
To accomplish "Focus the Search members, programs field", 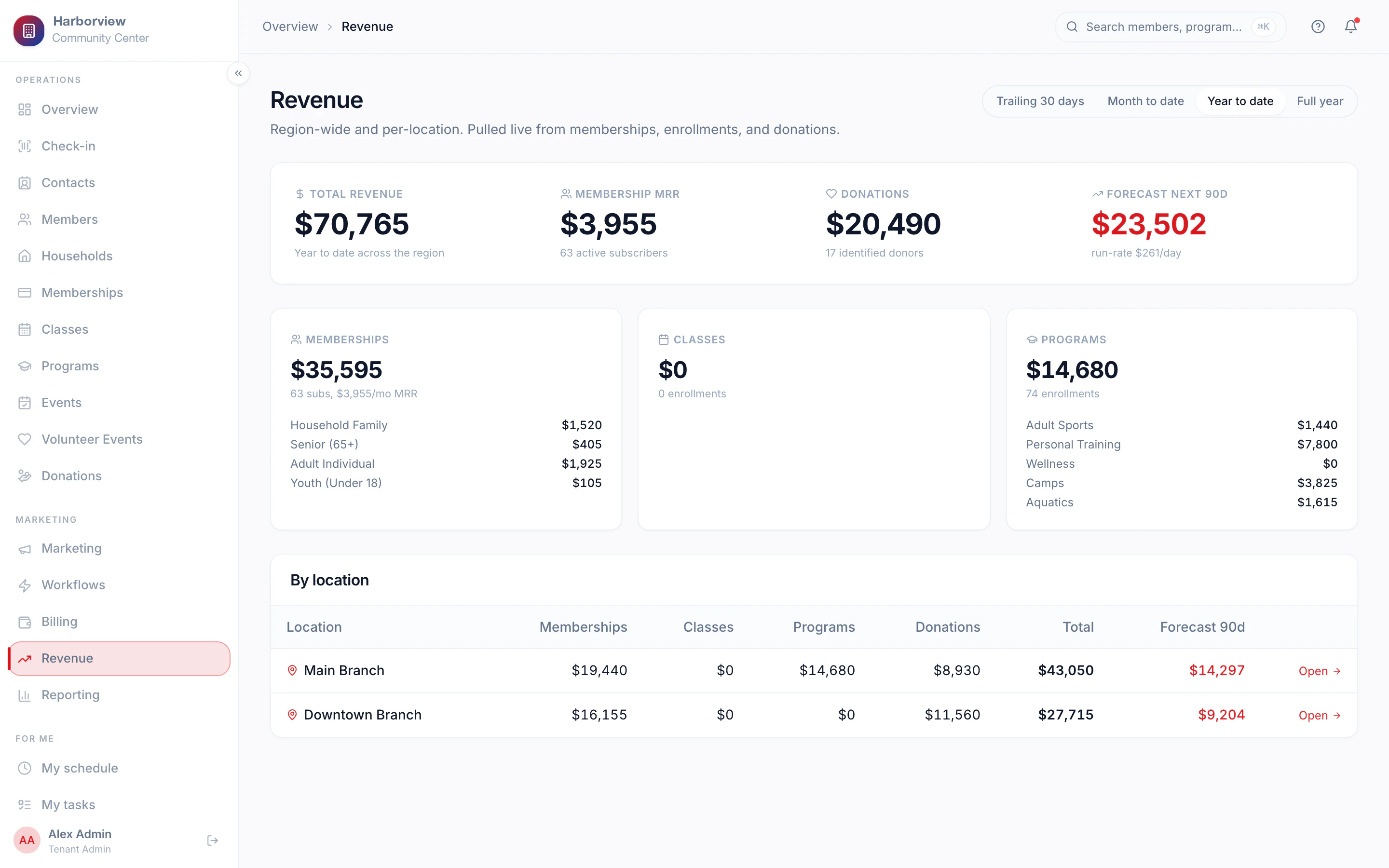I will (x=1171, y=27).
